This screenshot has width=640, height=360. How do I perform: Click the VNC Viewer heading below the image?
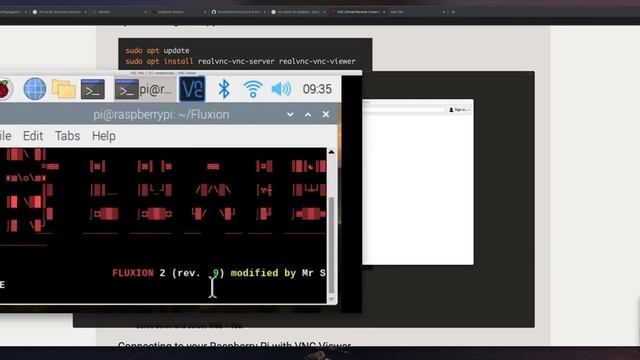click(234, 345)
